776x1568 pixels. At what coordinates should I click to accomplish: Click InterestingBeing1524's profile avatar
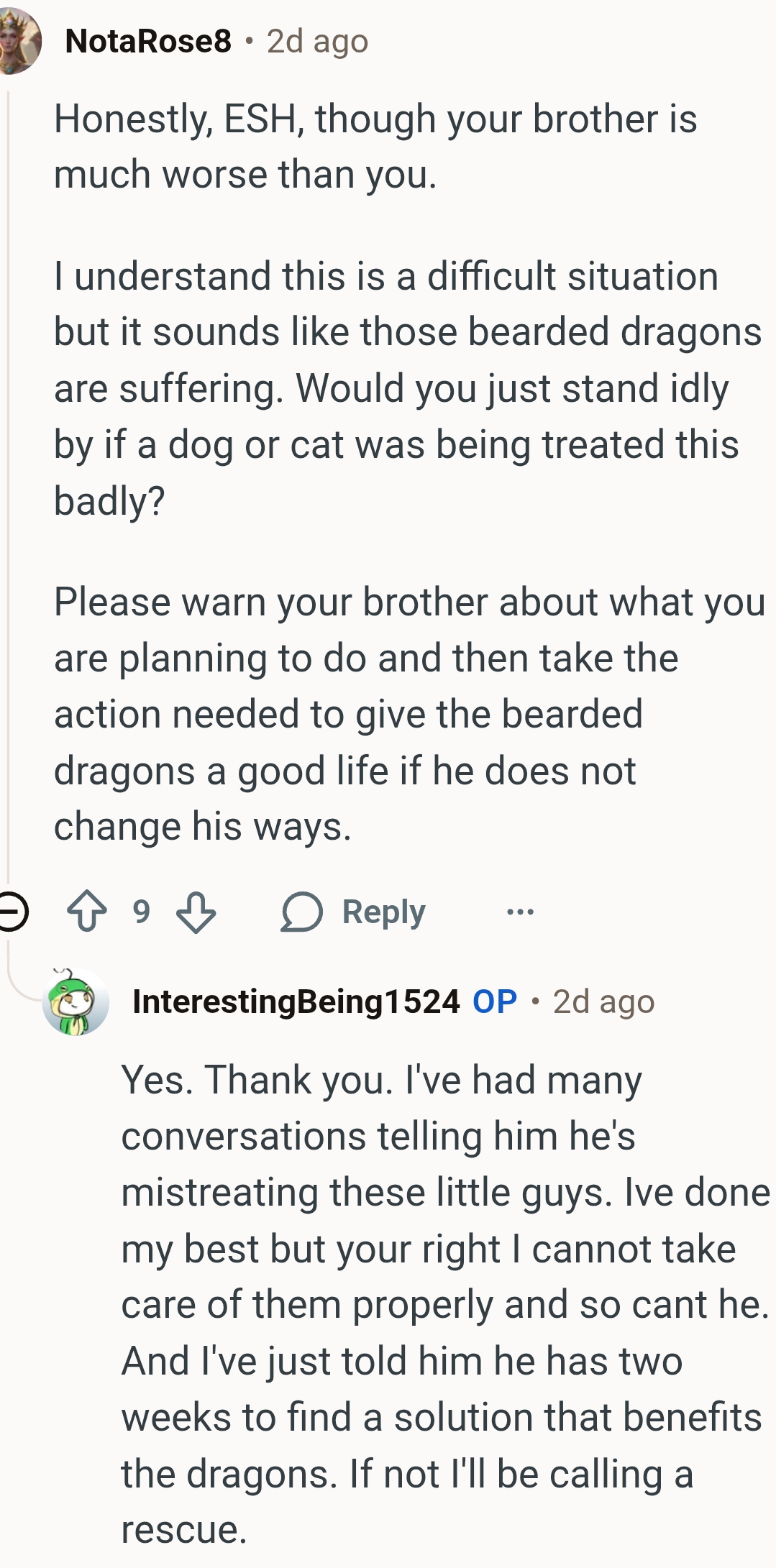coord(72,1009)
